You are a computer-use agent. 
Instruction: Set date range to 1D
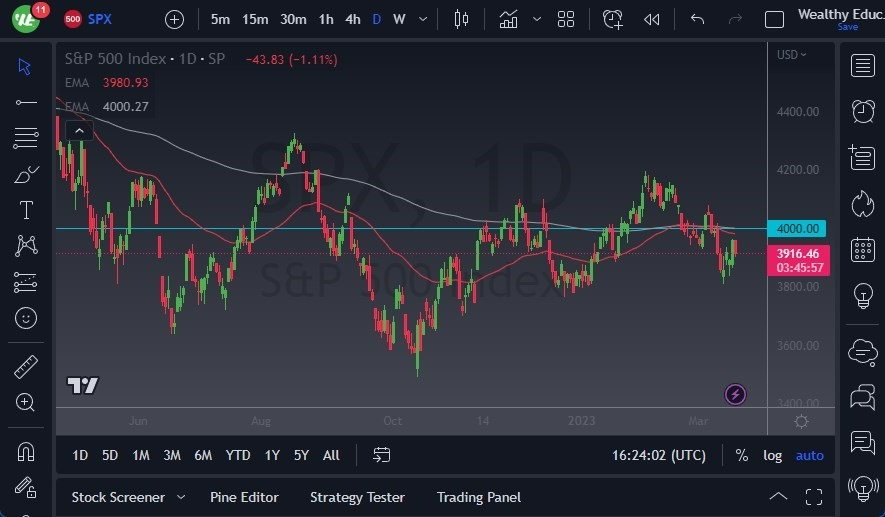click(80, 455)
